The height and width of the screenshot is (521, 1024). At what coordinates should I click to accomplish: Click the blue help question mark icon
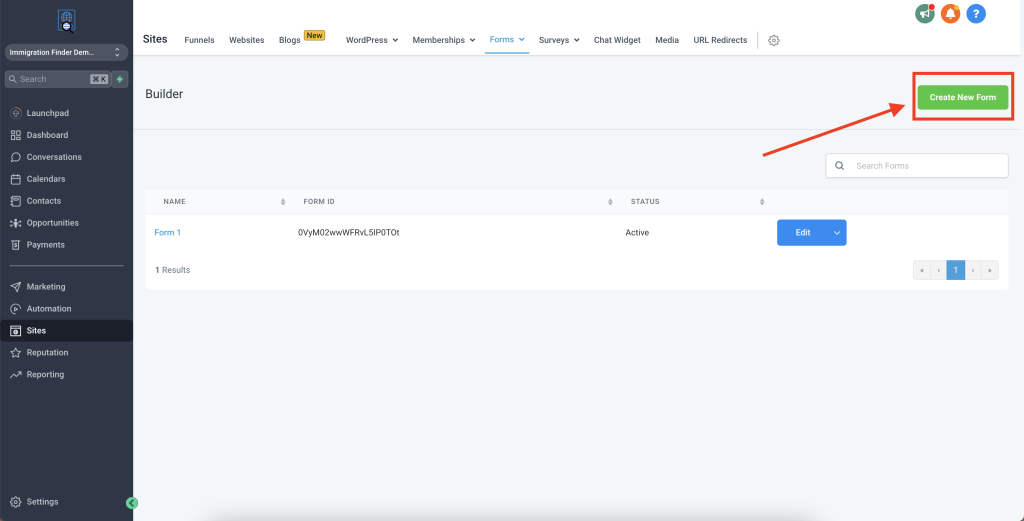pyautogui.click(x=976, y=14)
